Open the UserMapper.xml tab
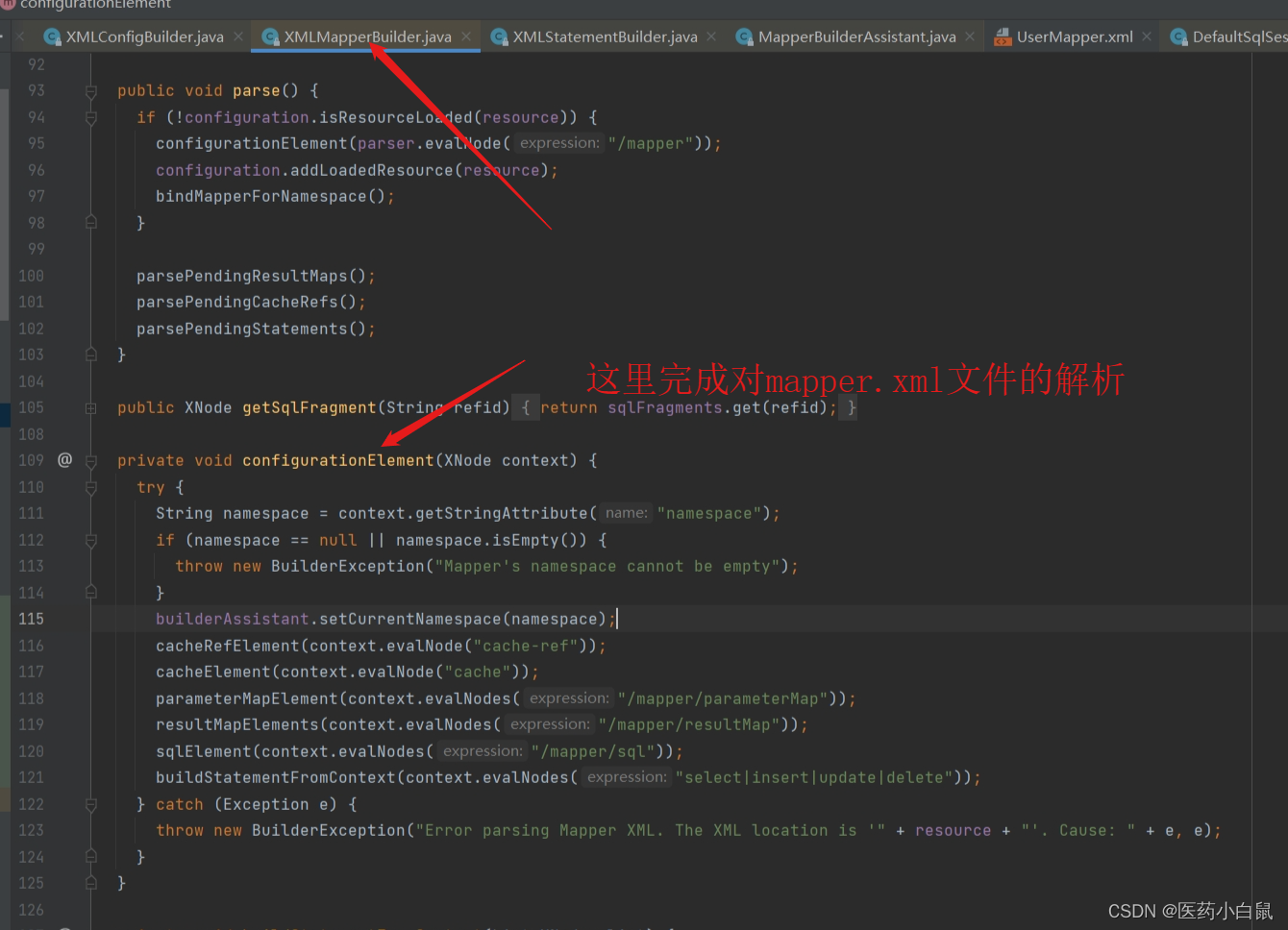The height and width of the screenshot is (930, 1288). point(1075,37)
